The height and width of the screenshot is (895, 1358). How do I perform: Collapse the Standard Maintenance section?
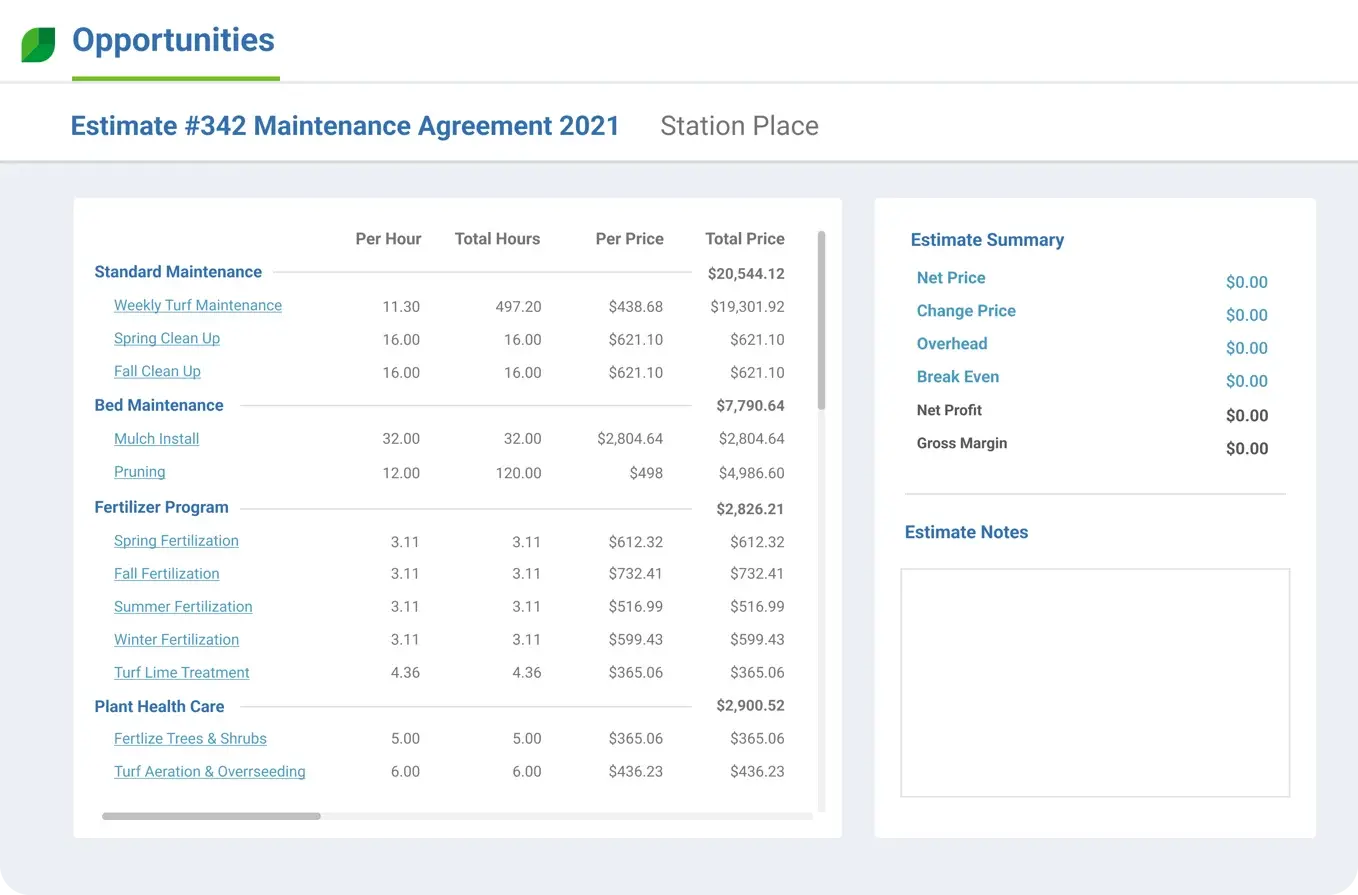click(177, 271)
